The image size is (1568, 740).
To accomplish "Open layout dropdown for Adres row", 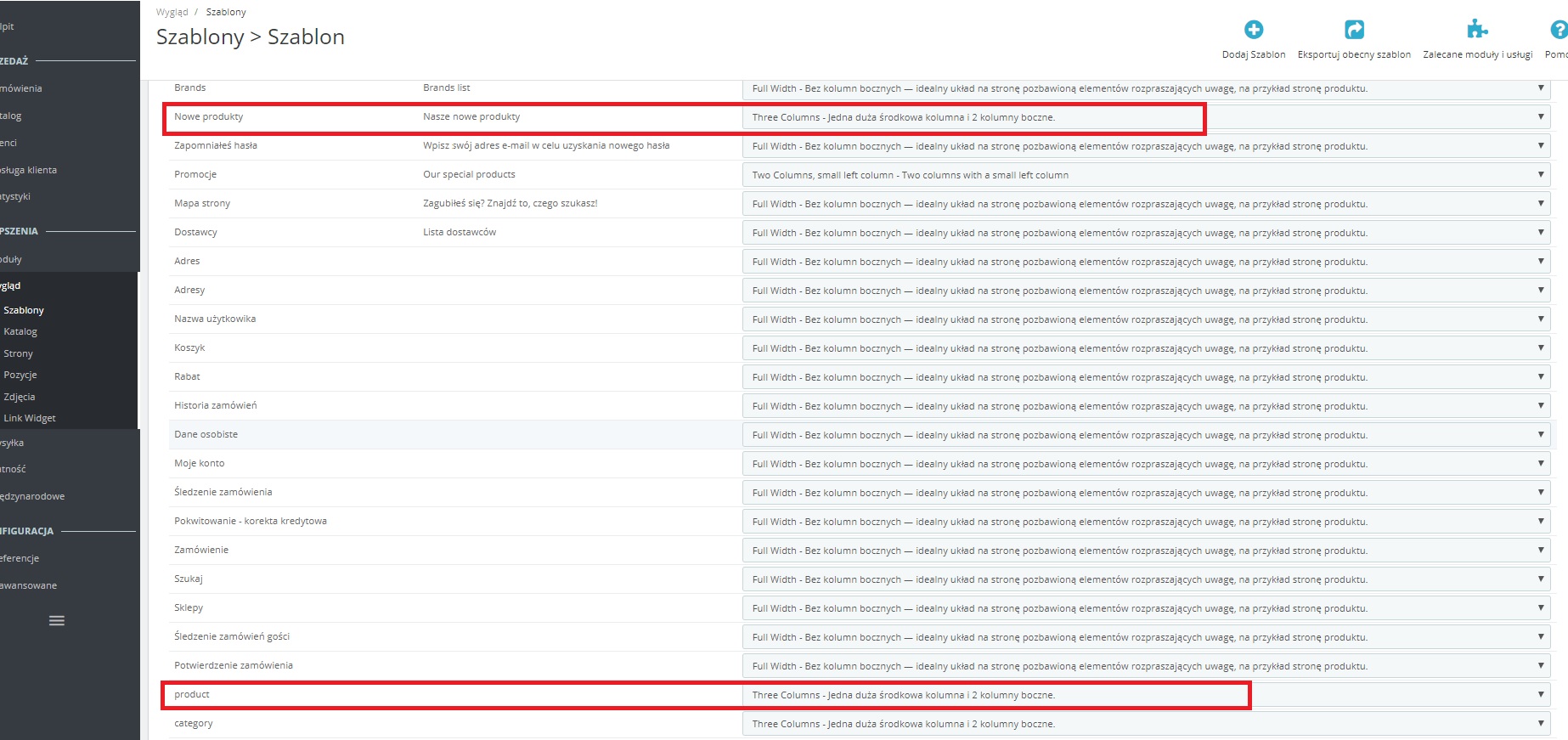I will click(1147, 262).
